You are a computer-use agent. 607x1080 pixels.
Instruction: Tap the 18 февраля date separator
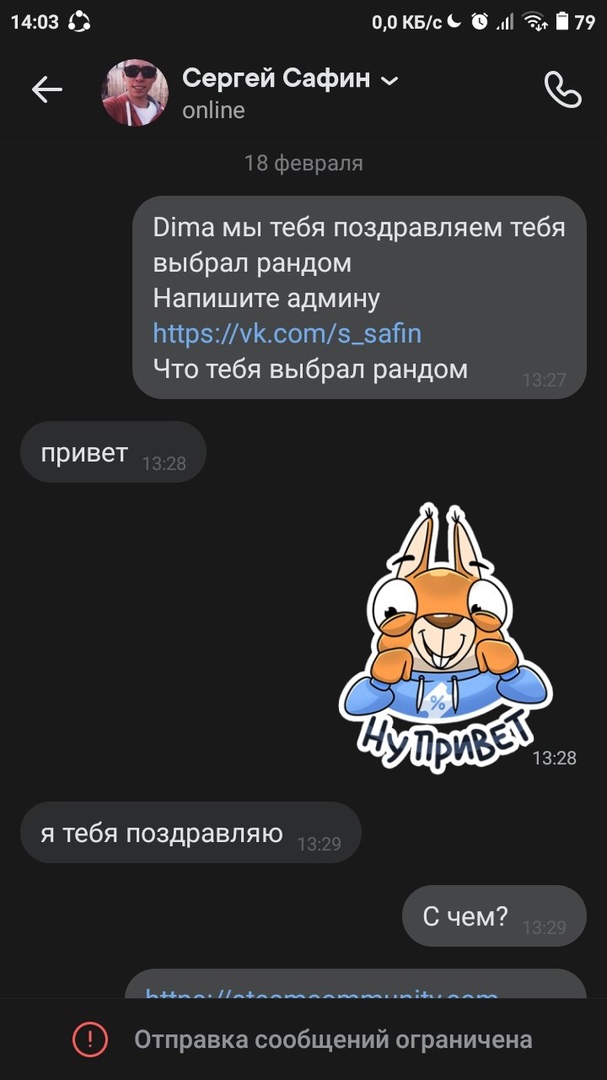click(x=303, y=163)
